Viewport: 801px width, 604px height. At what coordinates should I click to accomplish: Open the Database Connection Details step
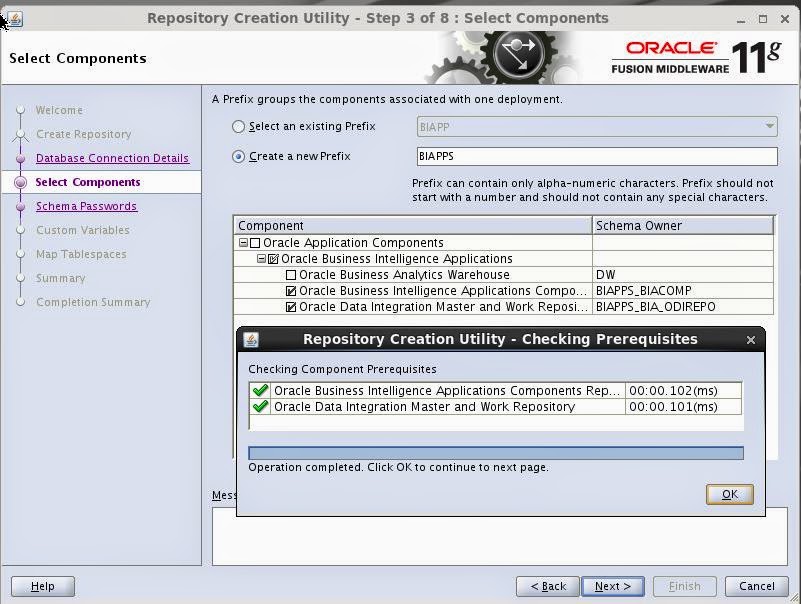[x=111, y=158]
